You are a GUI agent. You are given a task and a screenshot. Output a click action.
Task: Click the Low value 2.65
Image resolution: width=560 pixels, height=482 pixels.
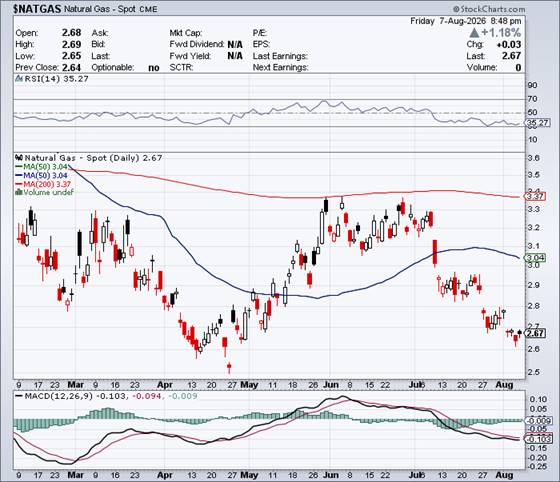click(x=71, y=56)
